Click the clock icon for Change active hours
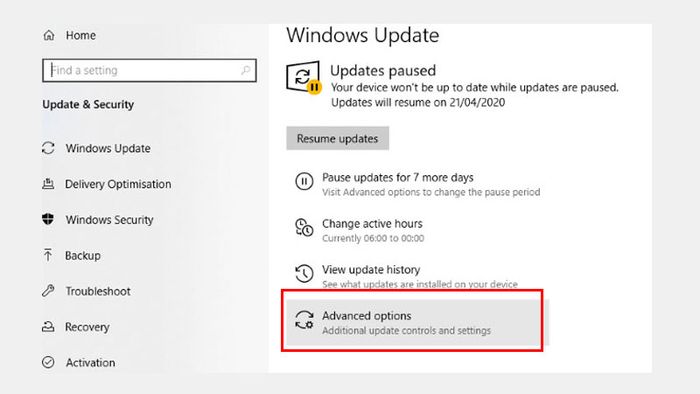Viewport: 700px width, 394px height. click(304, 228)
